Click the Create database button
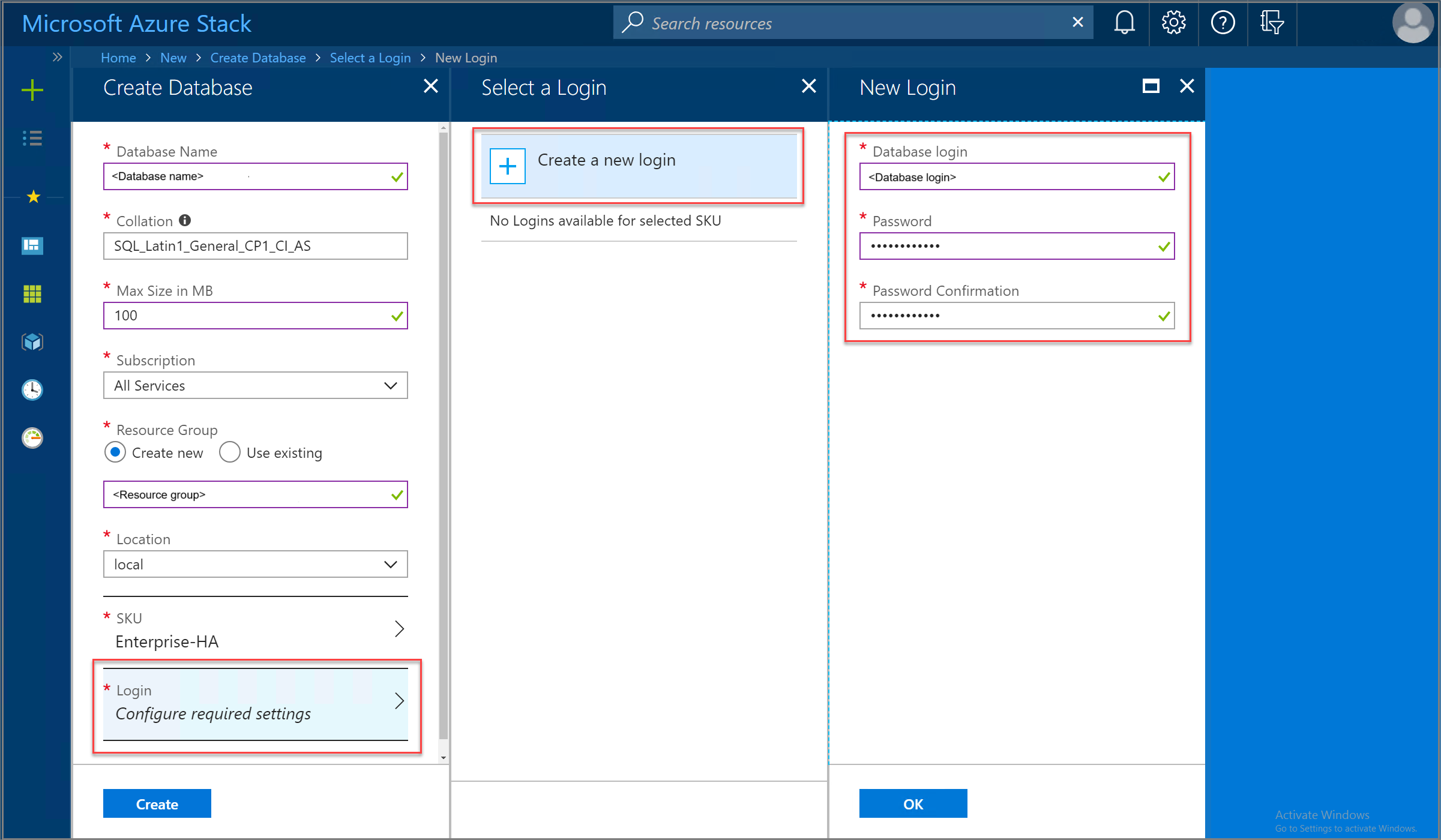This screenshot has height=840, width=1441. point(157,804)
